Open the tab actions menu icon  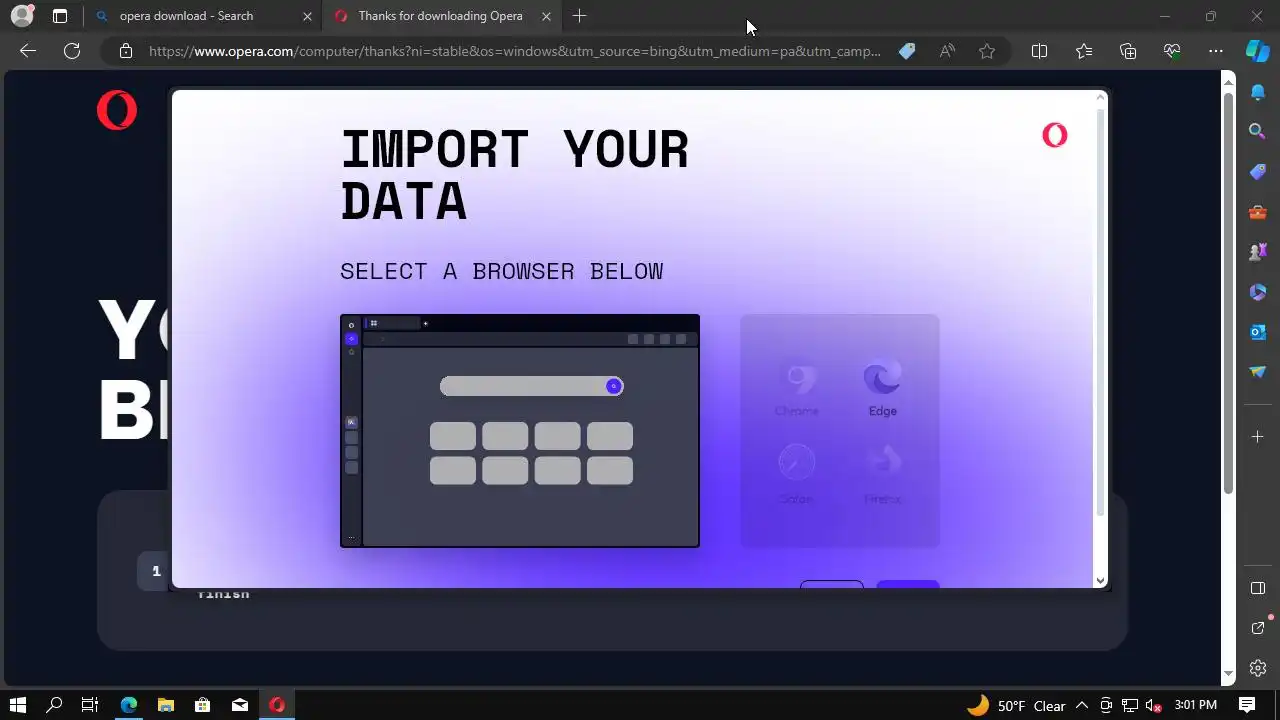point(60,16)
